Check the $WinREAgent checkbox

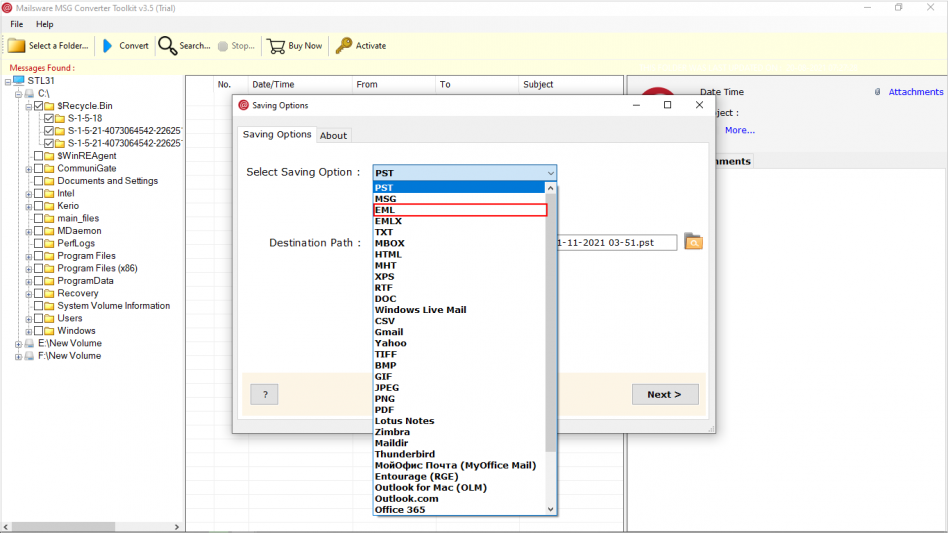pos(39,156)
